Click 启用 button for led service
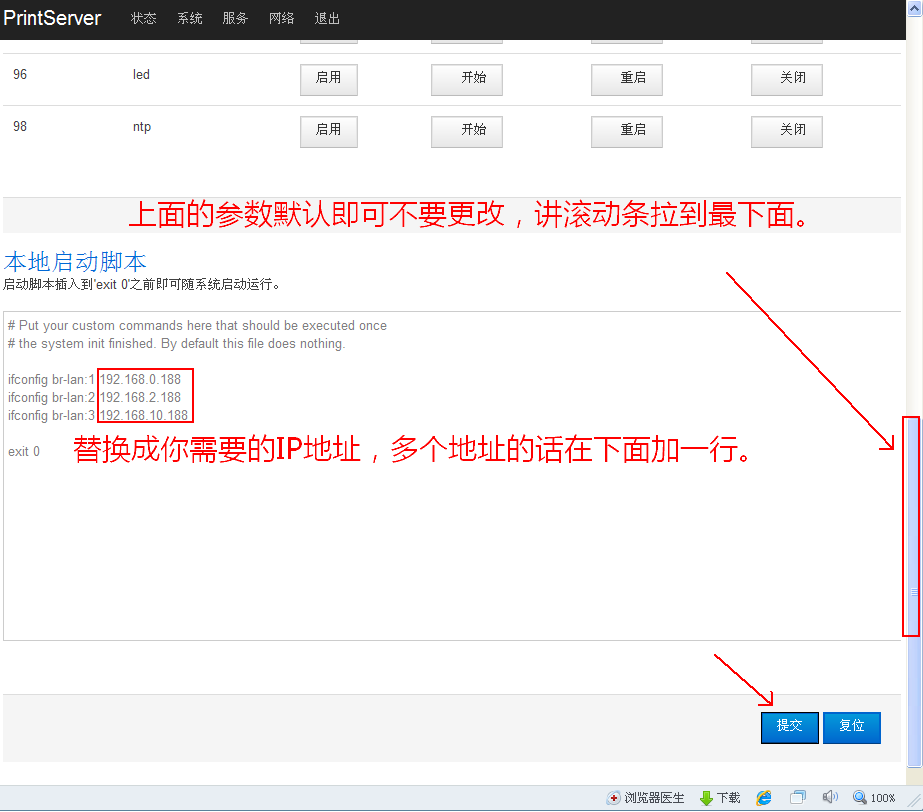Image resolution: width=923 pixels, height=812 pixels. click(328, 79)
